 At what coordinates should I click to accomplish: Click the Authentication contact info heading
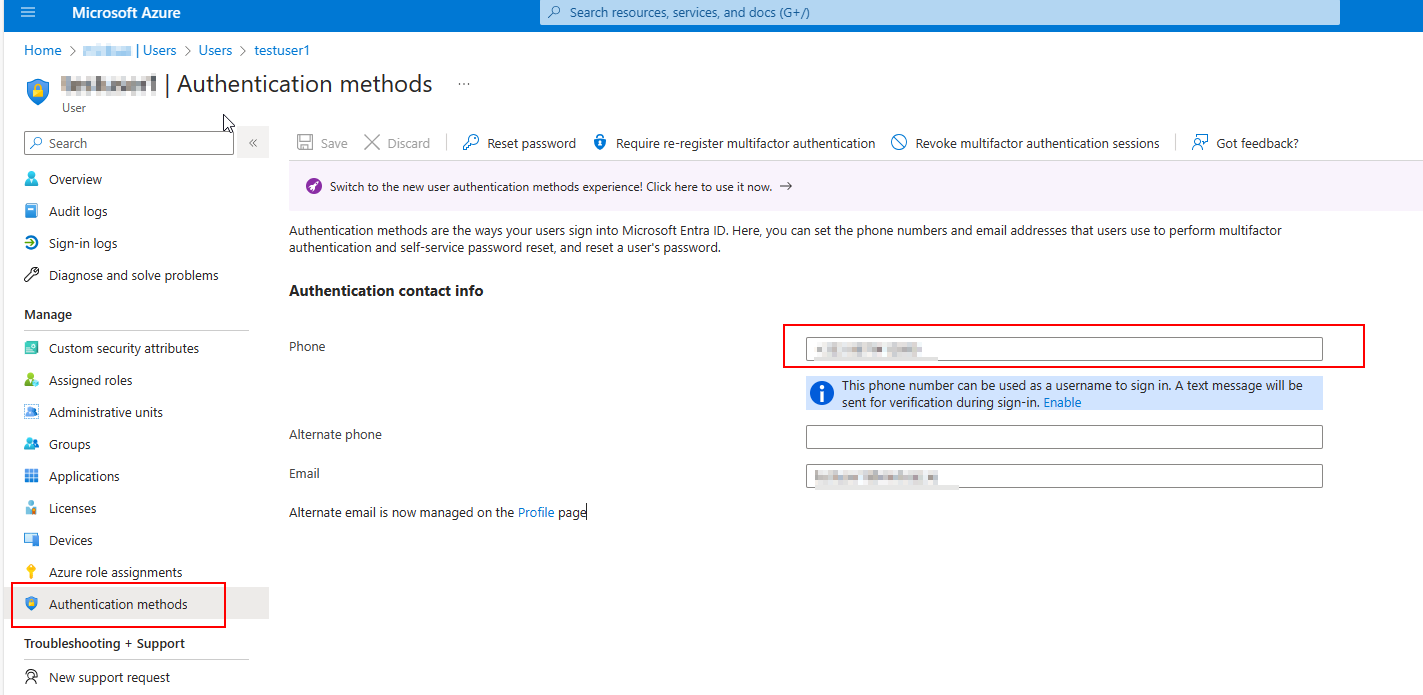[x=386, y=291]
